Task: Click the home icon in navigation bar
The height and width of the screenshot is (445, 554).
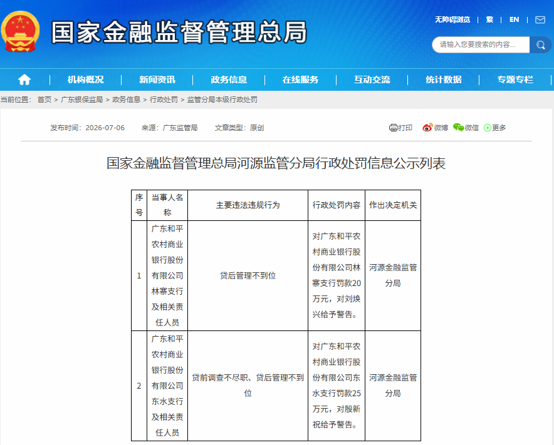Action: pyautogui.click(x=24, y=80)
